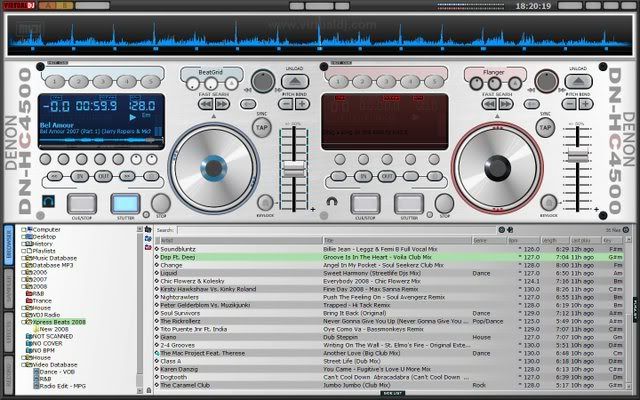Activate the BeatGrid effect A button
Viewport: 640px width, 400px height.
pos(231,84)
